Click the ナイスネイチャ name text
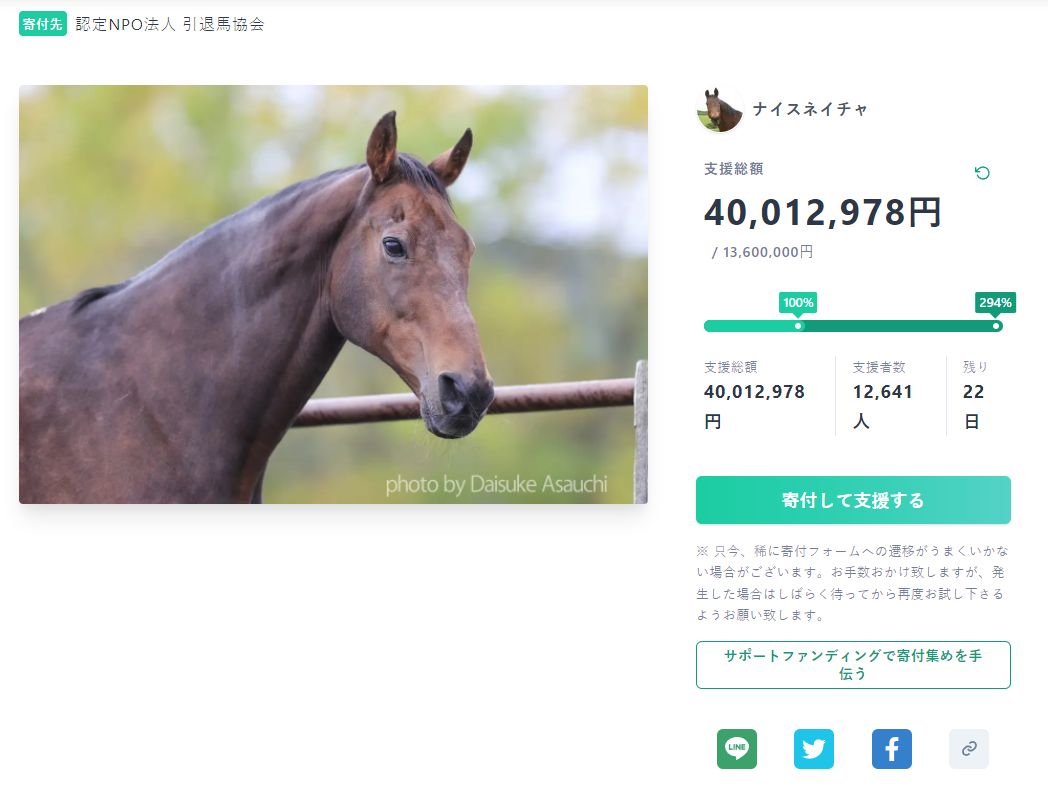 [x=810, y=109]
